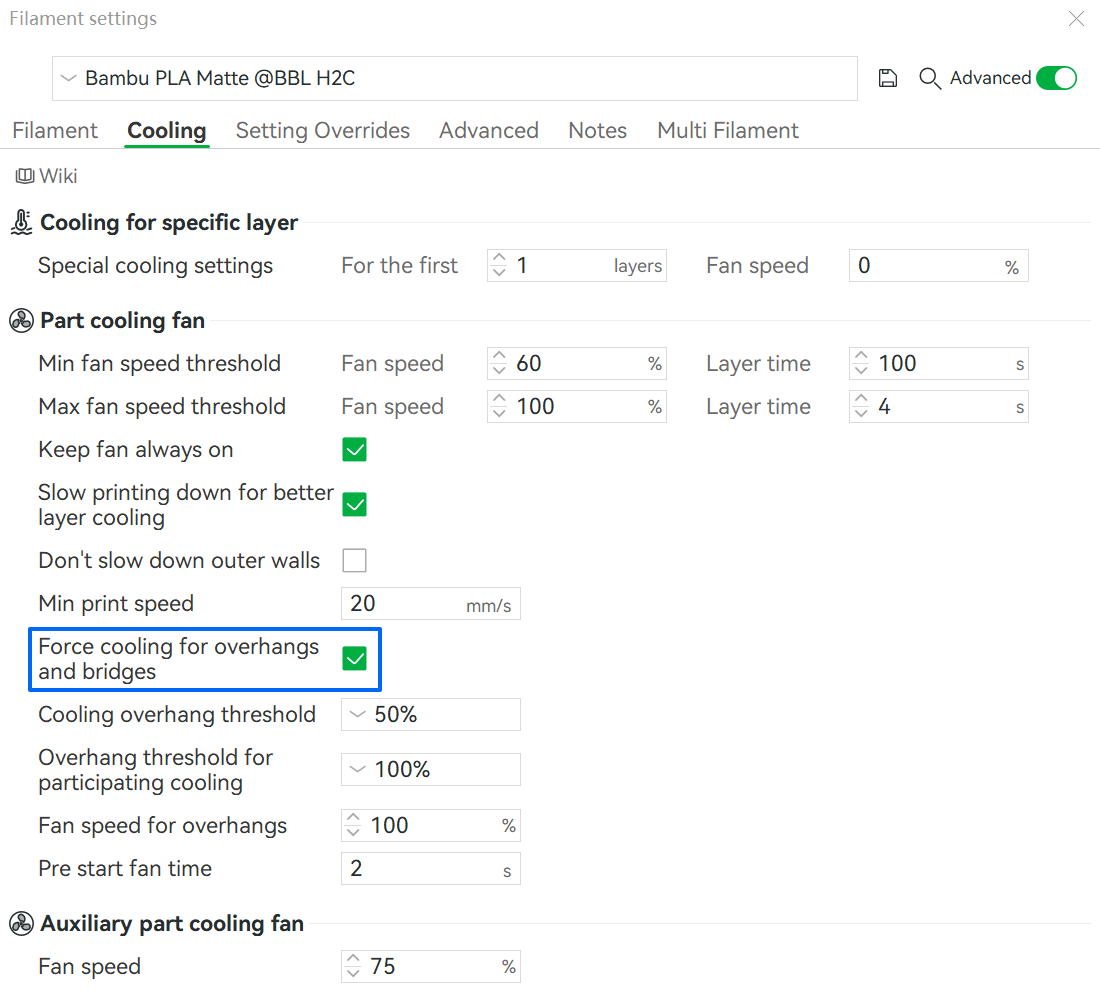Click the Min fan speed threshold label

click(x=159, y=363)
